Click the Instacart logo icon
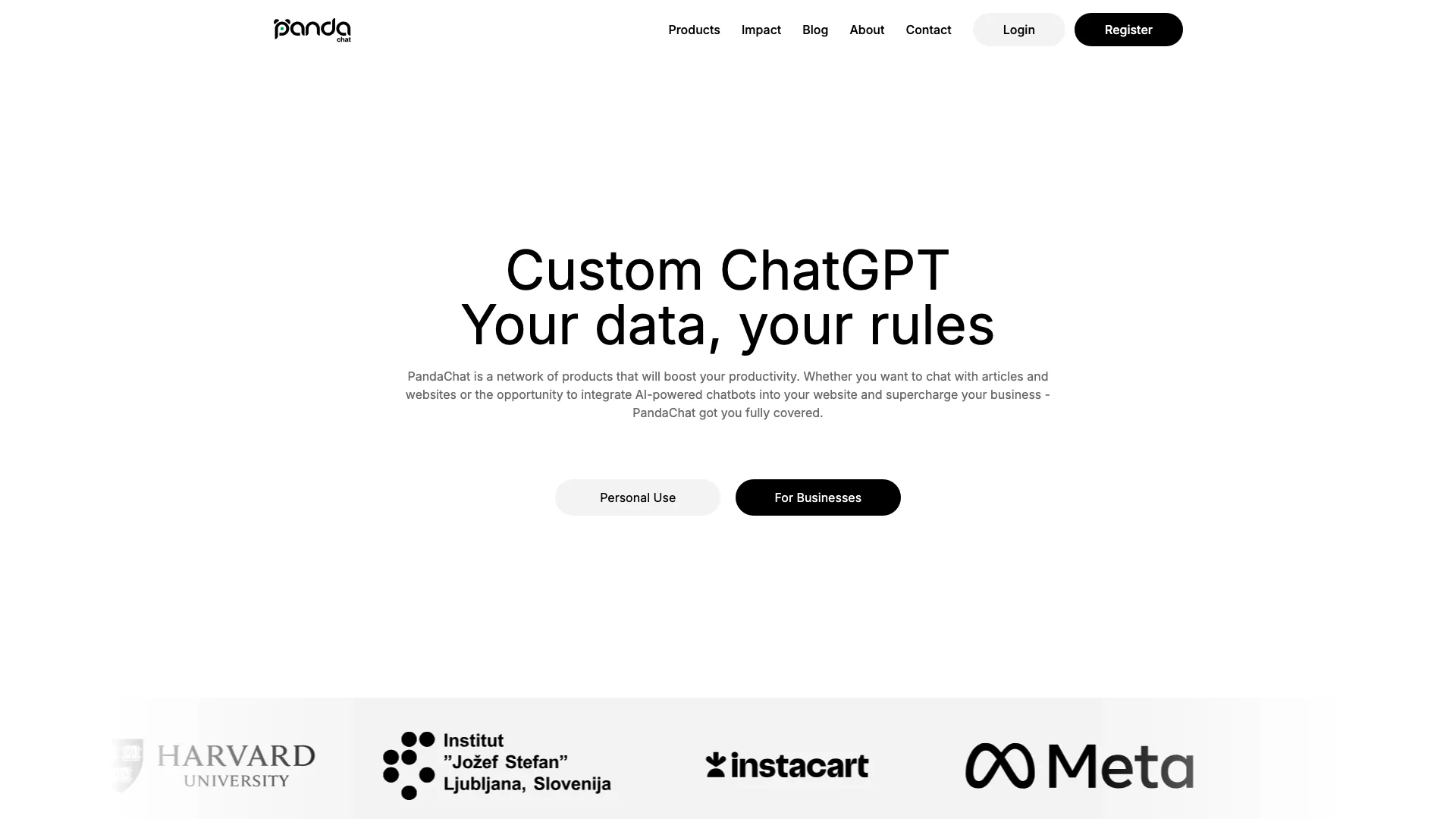 [714, 764]
